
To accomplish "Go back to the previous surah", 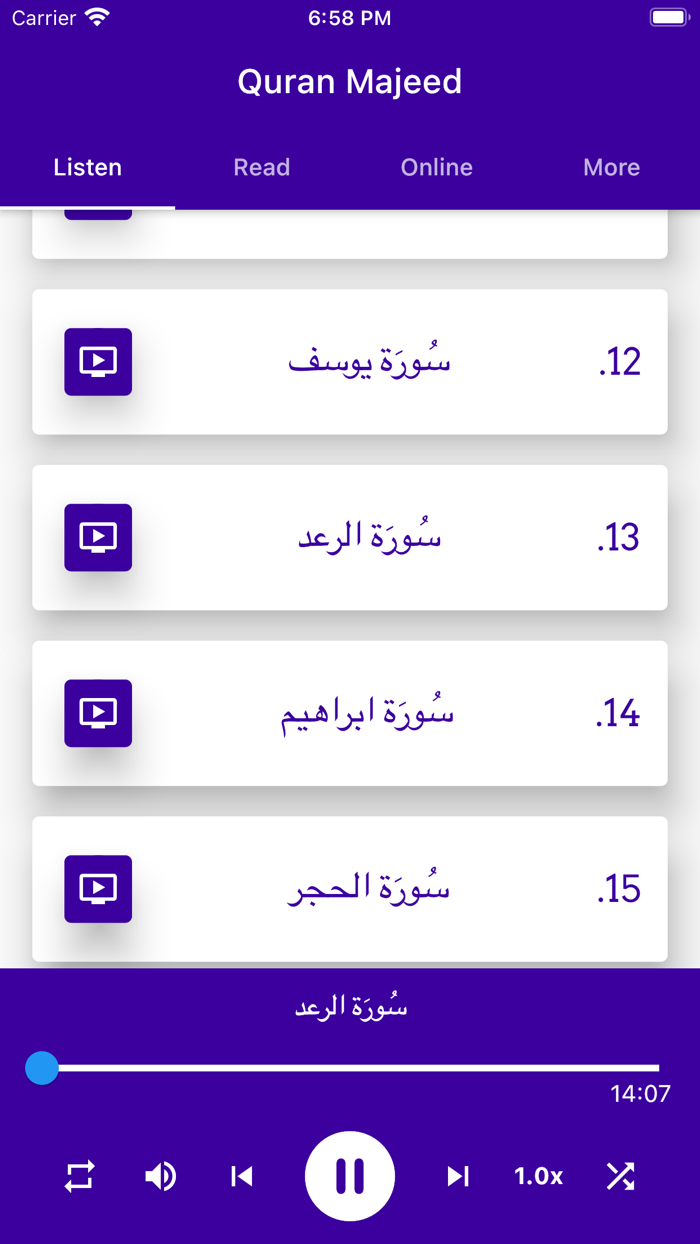I will click(241, 1176).
